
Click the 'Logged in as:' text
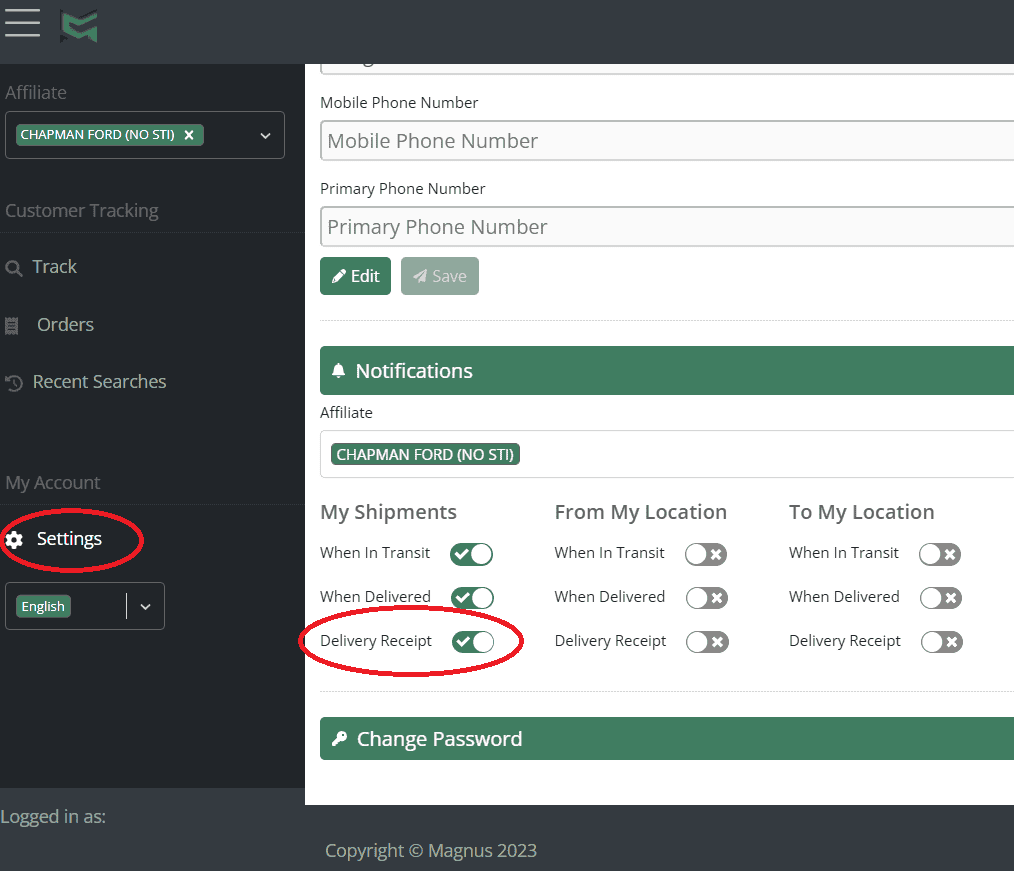[53, 817]
